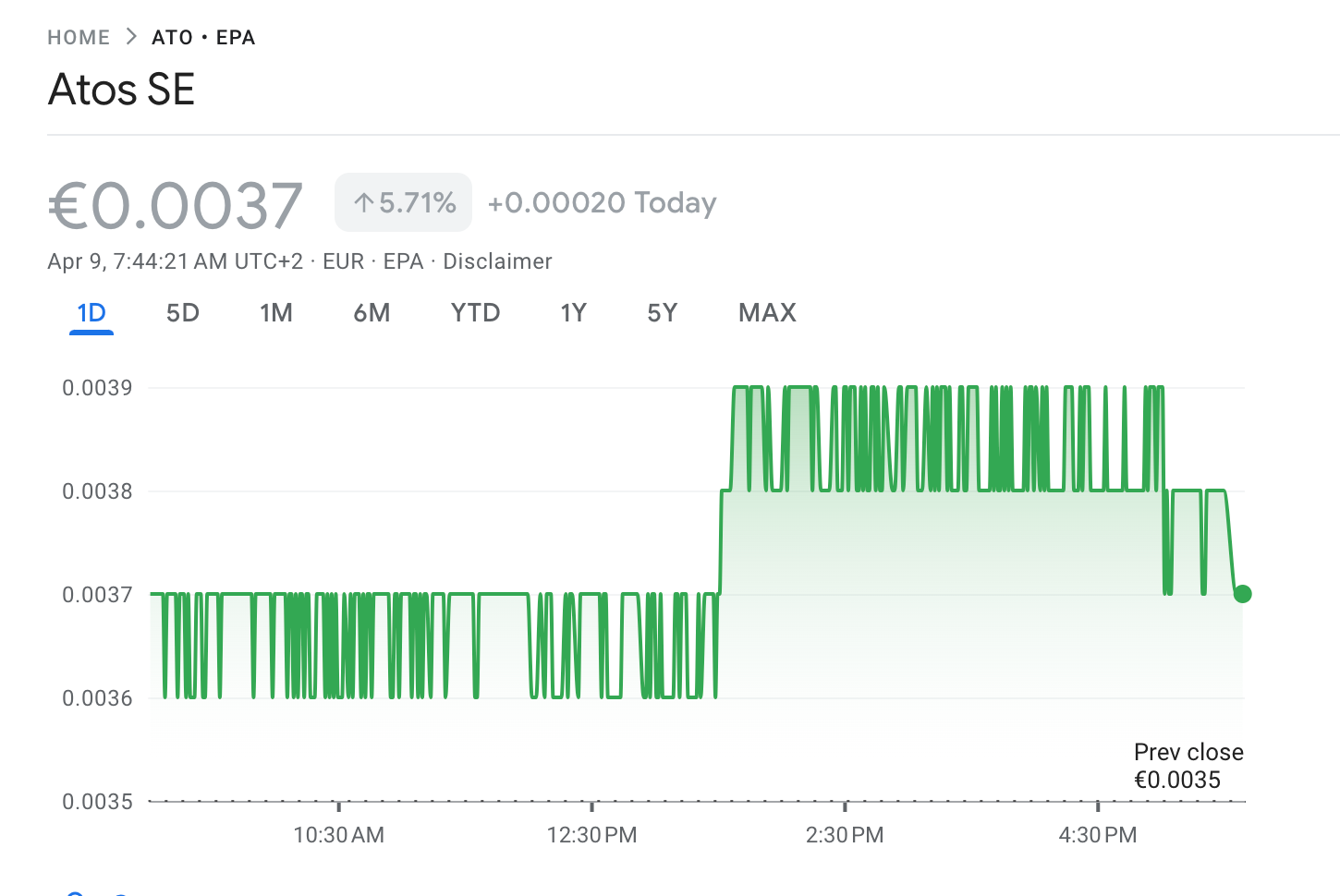Click the ATO • EPA breadcrumb
1340x896 pixels.
coord(203,37)
